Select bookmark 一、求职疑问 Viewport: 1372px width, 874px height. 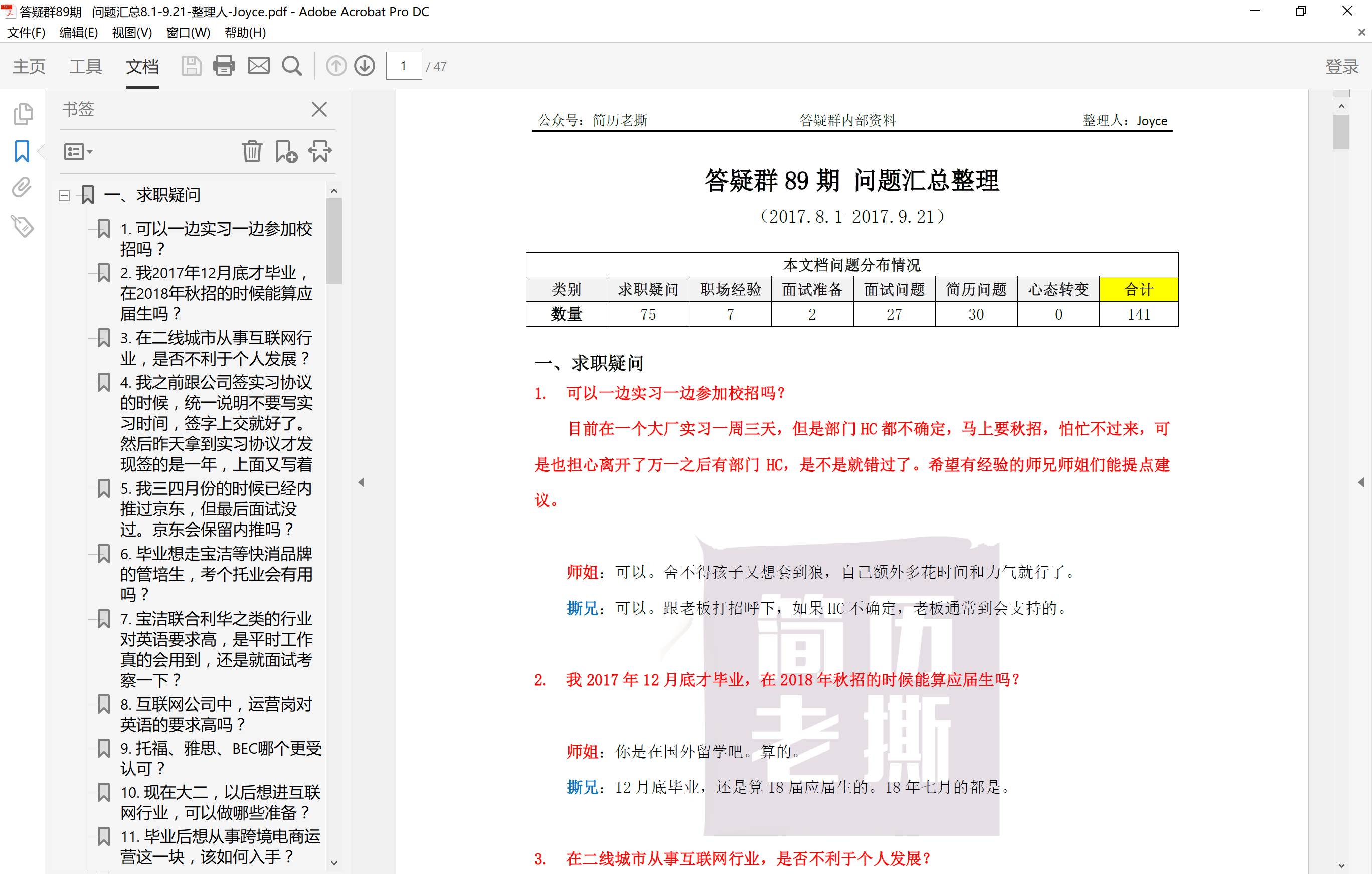152,195
